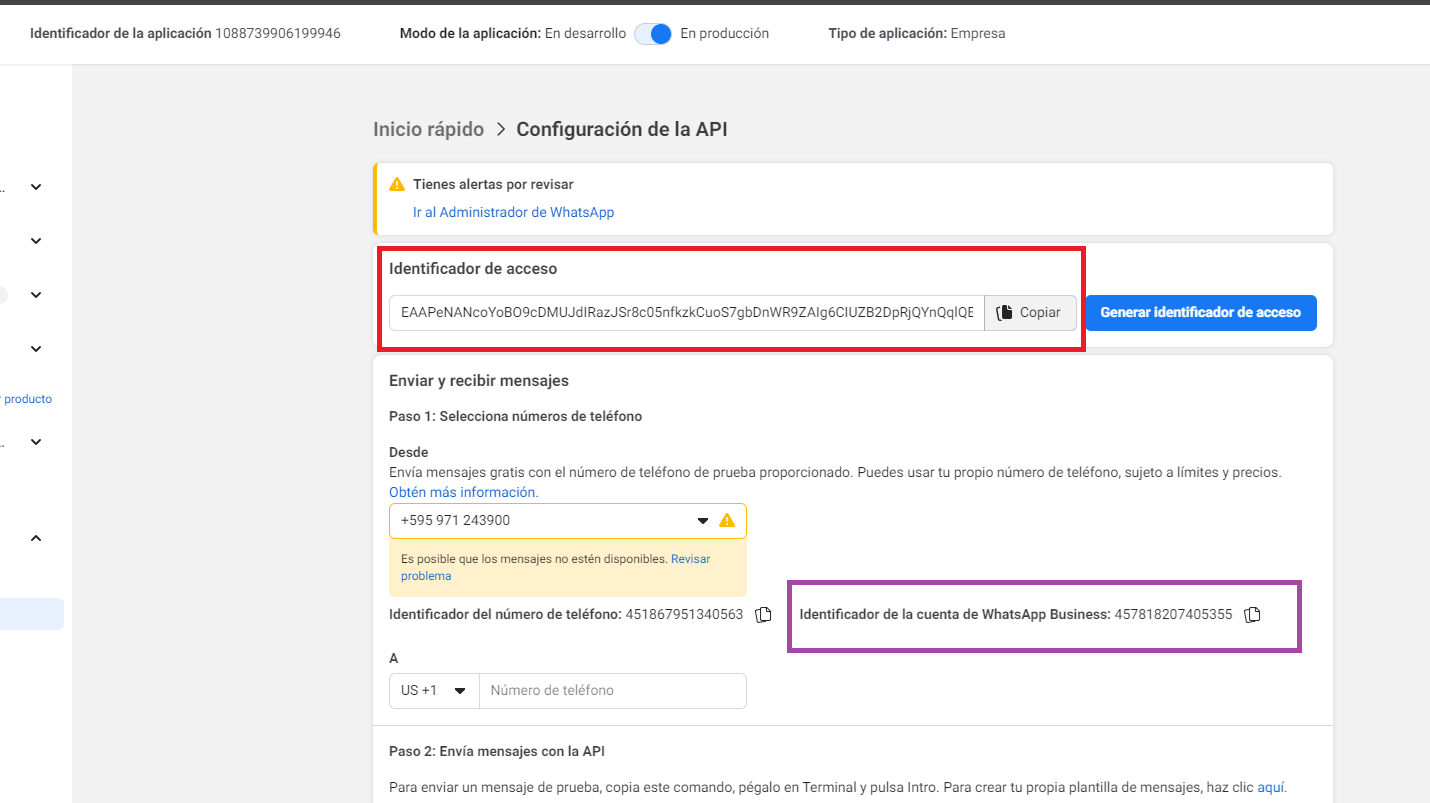Click the aquí link for message templates
Image resolution: width=1430 pixels, height=803 pixels.
tap(1270, 786)
